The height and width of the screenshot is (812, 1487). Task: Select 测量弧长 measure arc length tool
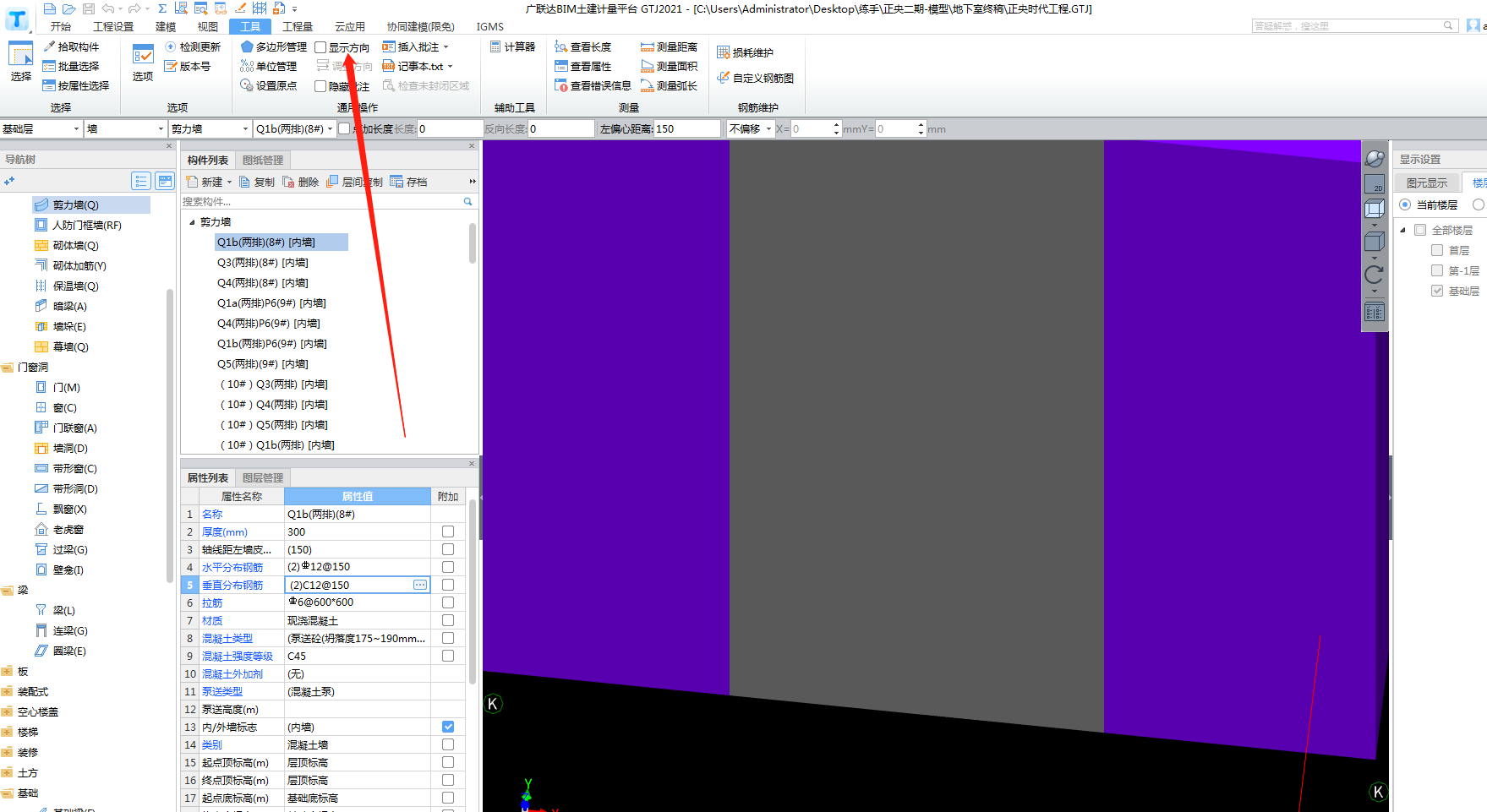coord(670,85)
